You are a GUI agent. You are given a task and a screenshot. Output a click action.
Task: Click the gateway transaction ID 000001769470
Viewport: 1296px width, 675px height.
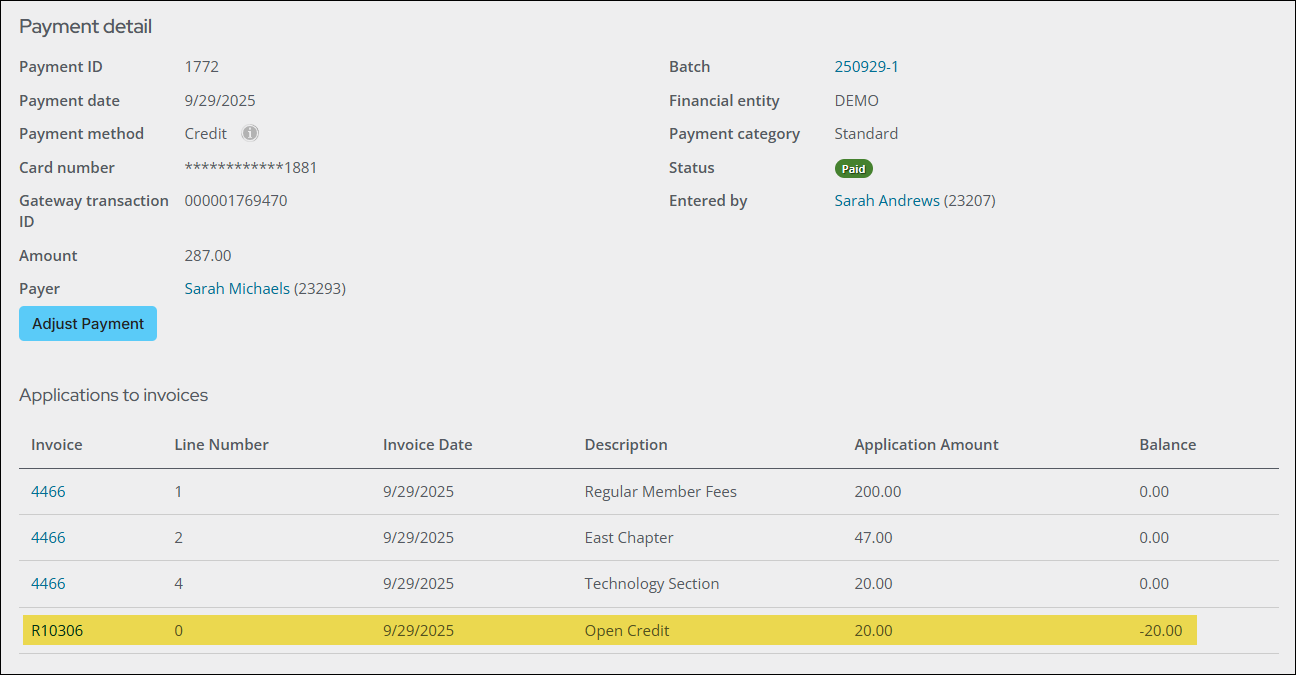pyautogui.click(x=236, y=201)
